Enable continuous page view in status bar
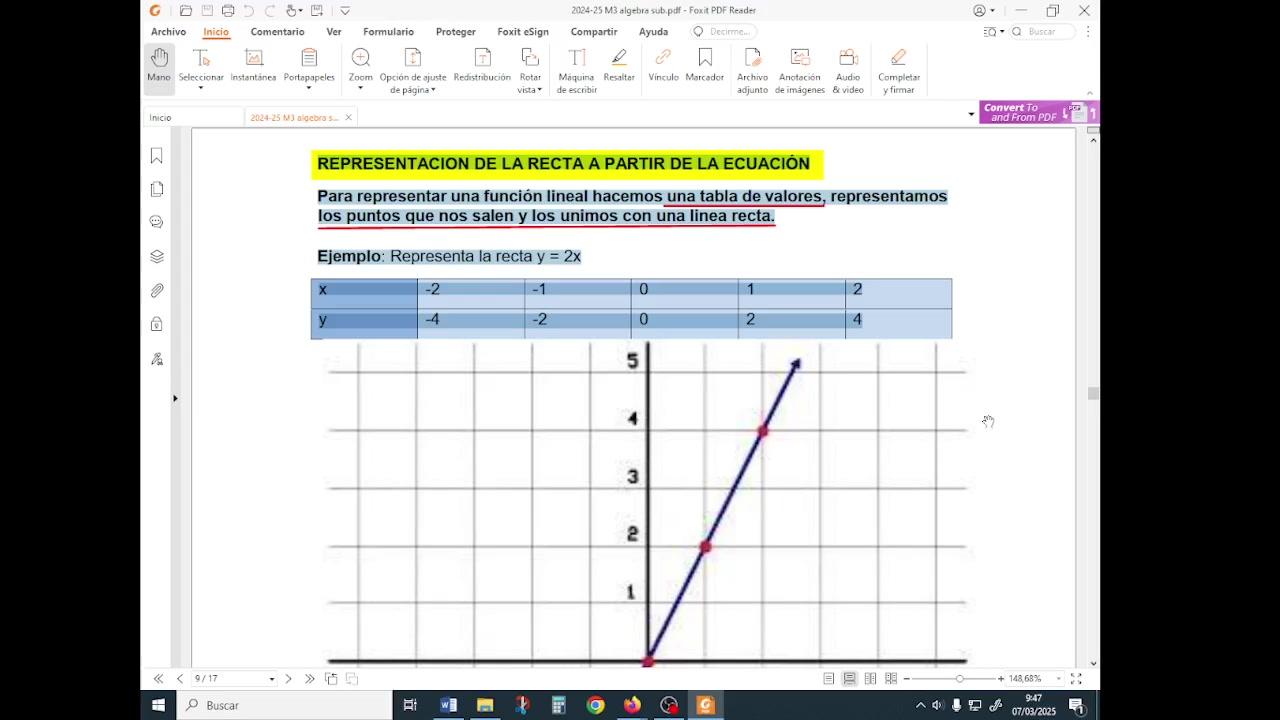The image size is (1280, 720). 849,679
